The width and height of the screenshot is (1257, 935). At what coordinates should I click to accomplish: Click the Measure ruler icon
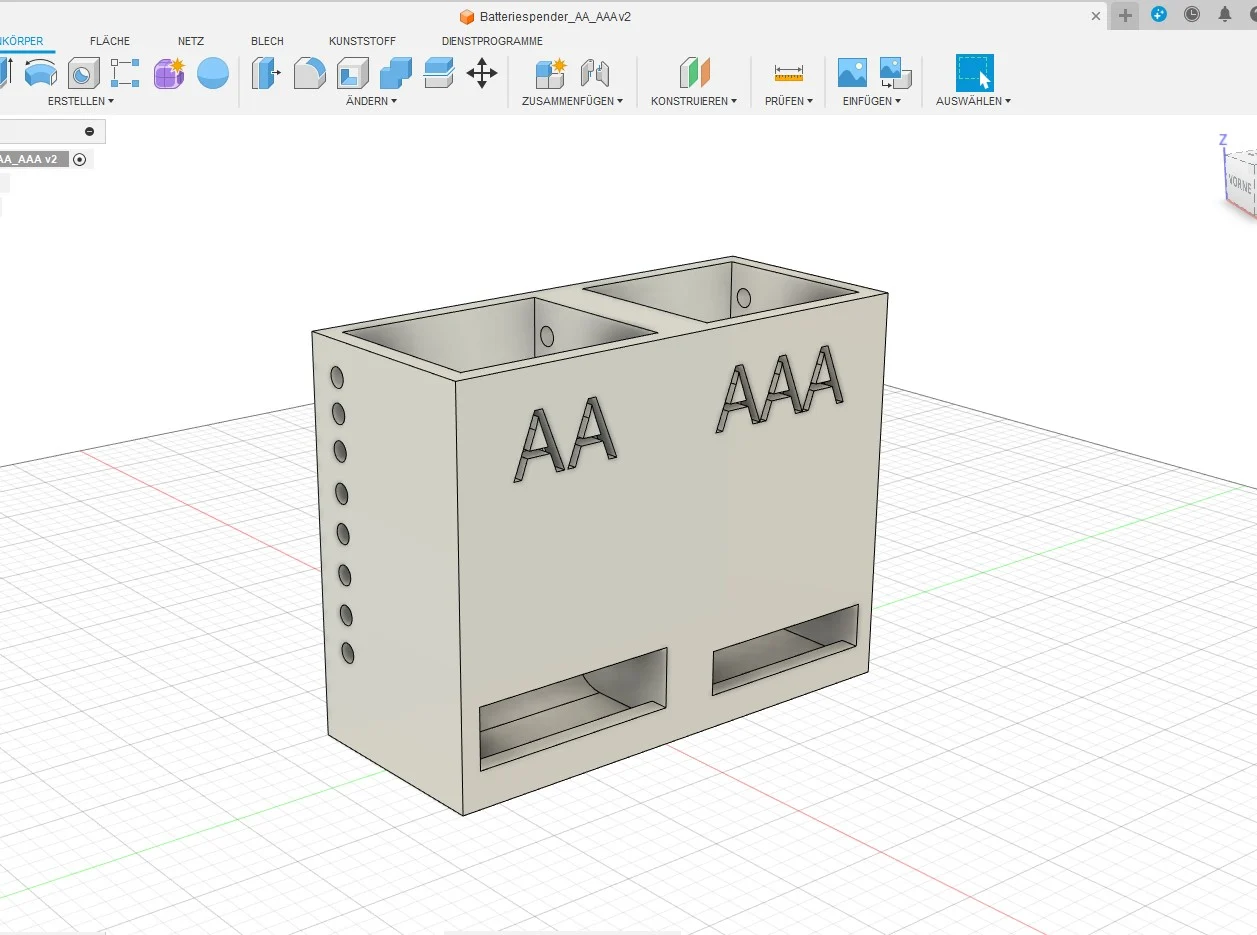pyautogui.click(x=789, y=73)
